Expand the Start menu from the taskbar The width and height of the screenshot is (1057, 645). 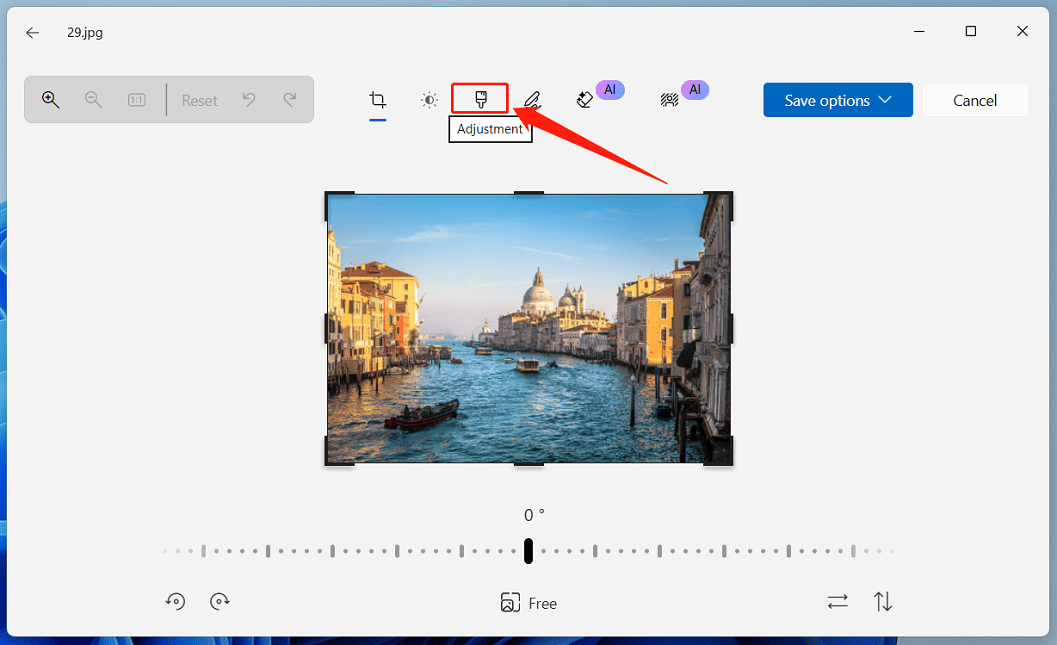coord(529,641)
